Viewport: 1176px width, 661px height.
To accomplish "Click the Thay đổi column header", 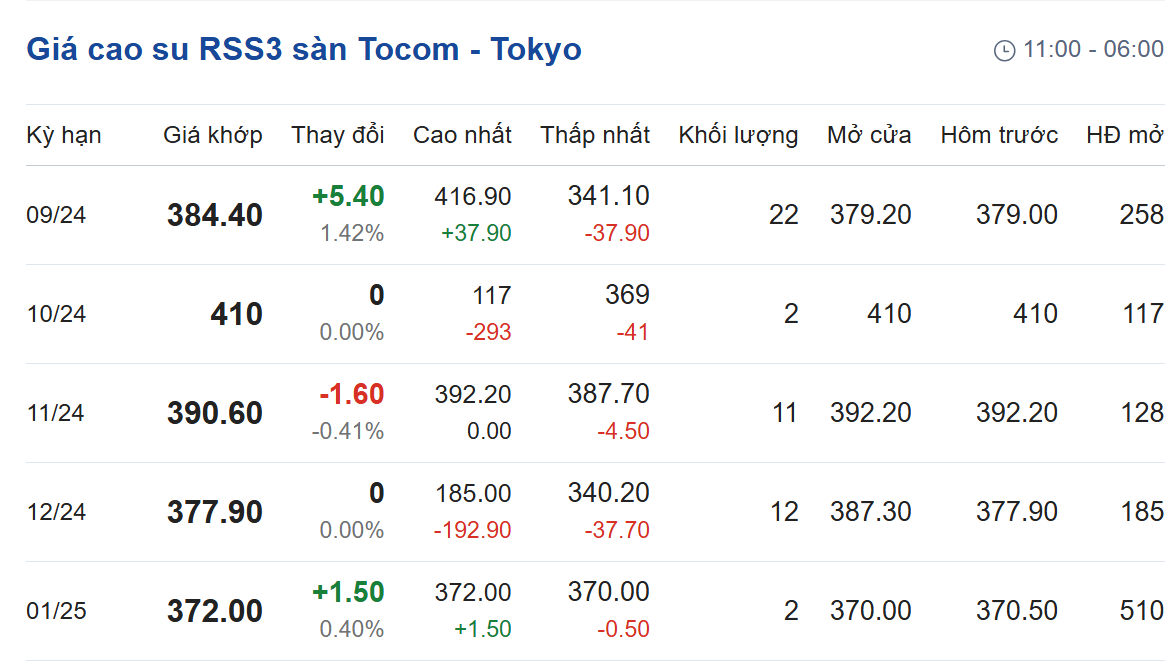I will coord(338,135).
